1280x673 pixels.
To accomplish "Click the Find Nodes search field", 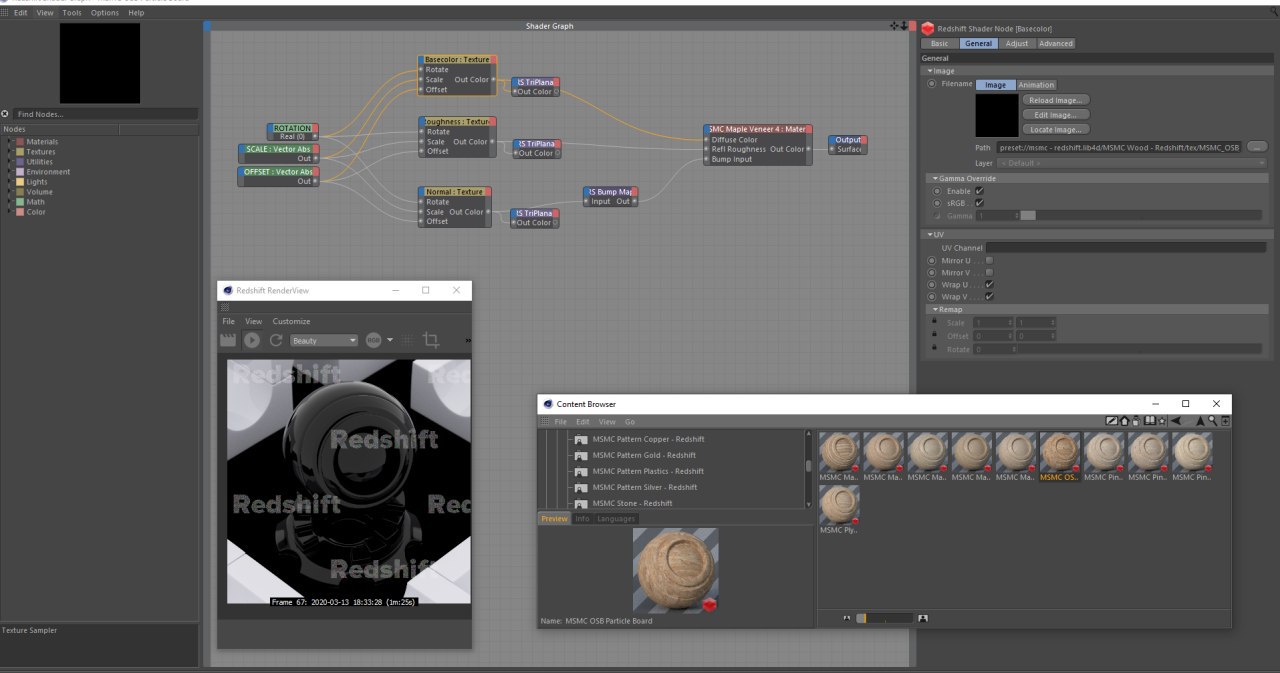I will pos(105,115).
